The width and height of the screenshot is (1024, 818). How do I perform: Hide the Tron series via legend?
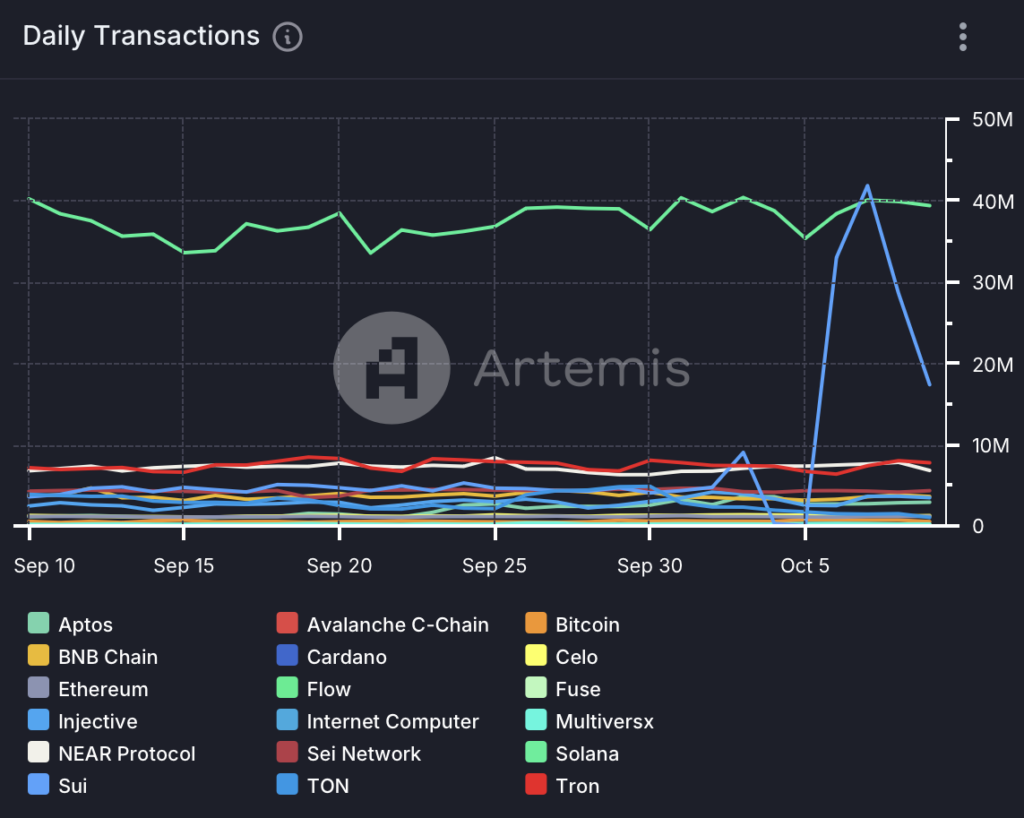tap(577, 786)
